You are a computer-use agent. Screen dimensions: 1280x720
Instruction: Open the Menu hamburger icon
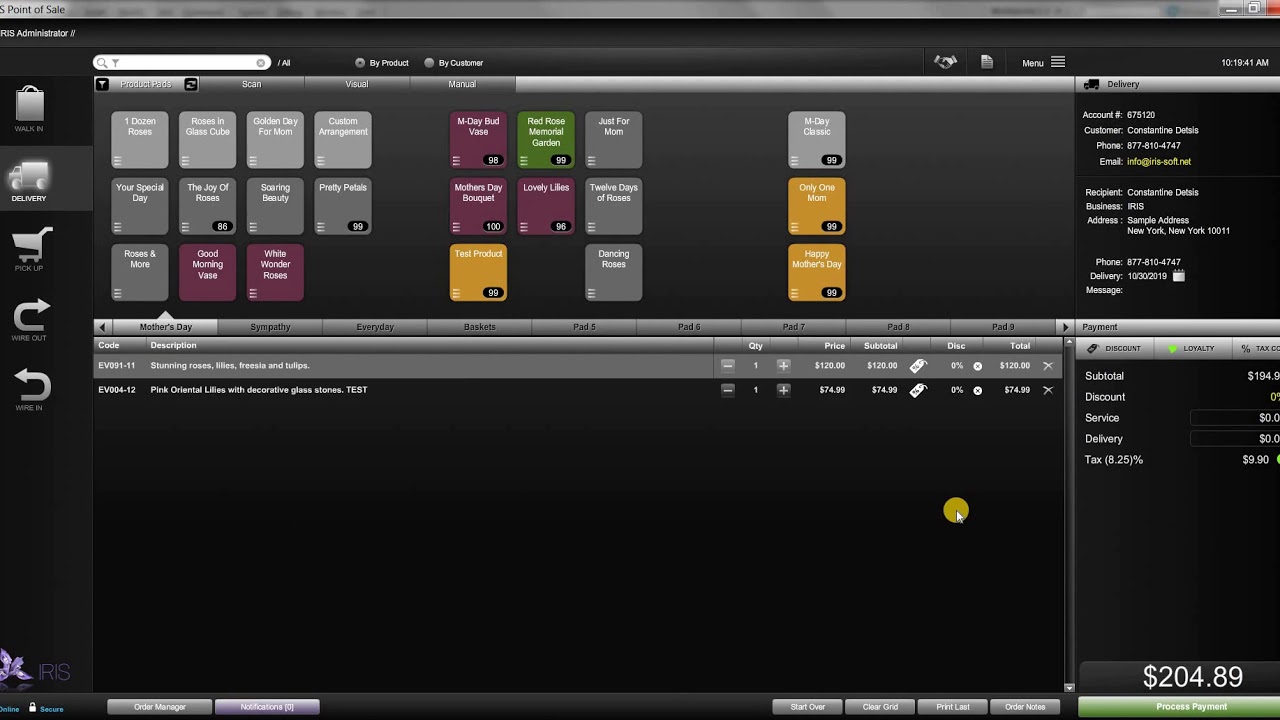click(1058, 62)
